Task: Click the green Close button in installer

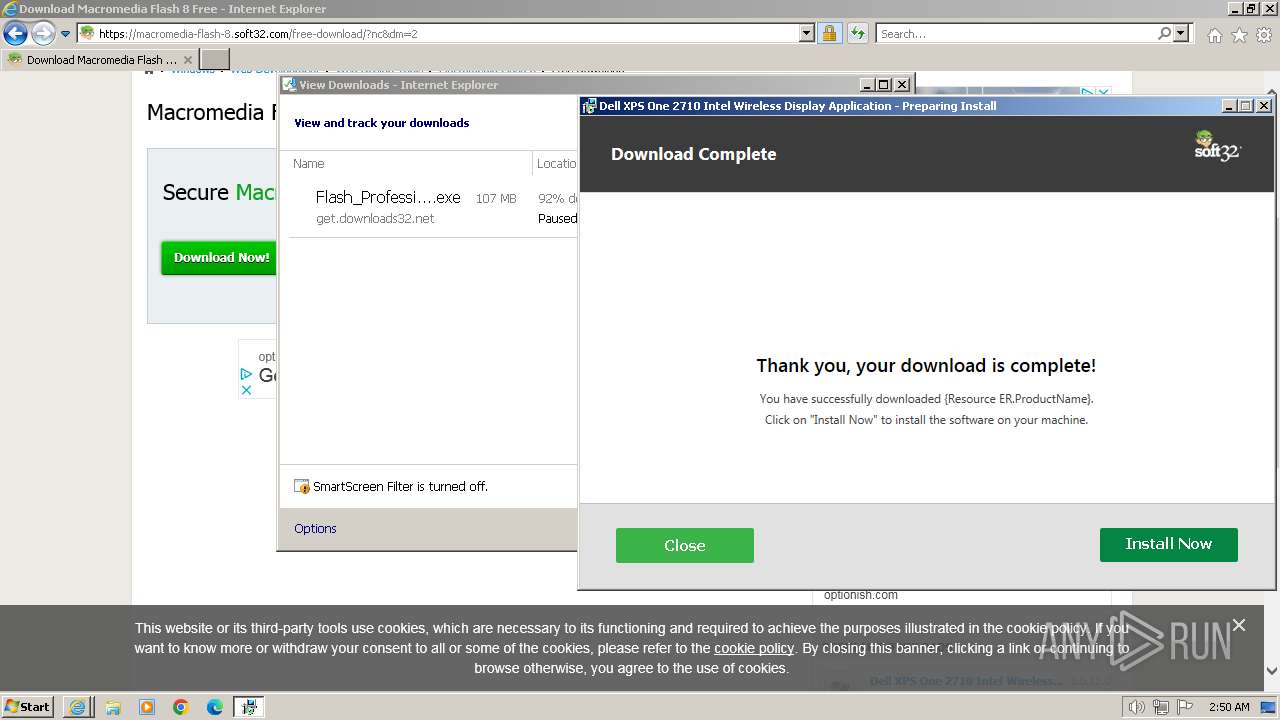Action: tap(685, 545)
